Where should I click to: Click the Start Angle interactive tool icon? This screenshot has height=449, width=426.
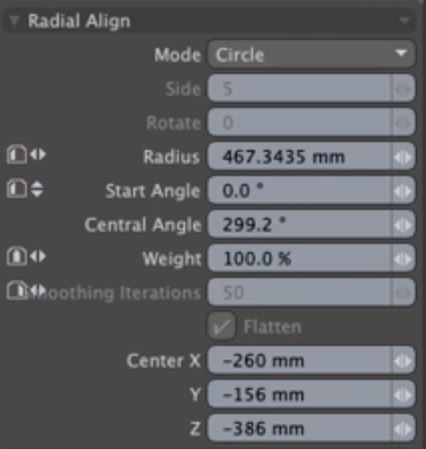pyautogui.click(x=17, y=188)
